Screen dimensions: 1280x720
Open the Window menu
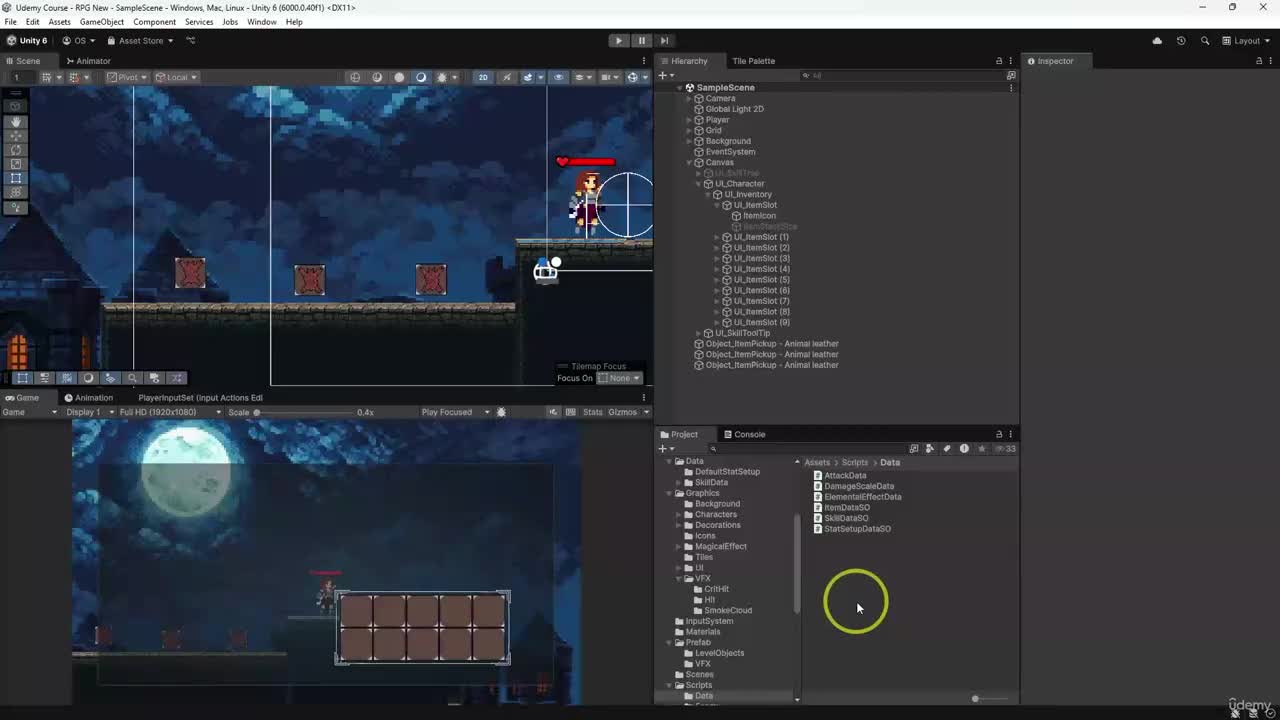point(262,22)
